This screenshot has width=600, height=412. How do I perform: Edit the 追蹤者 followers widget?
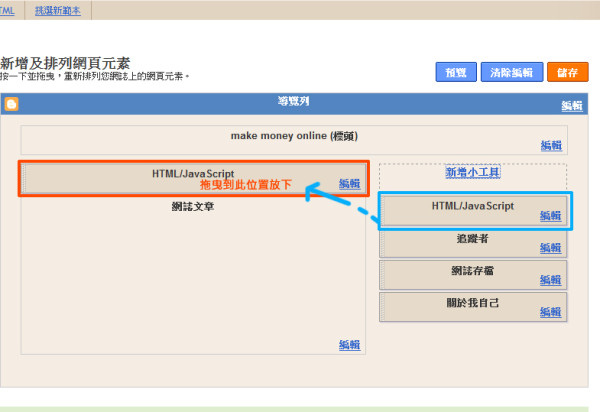[x=550, y=248]
